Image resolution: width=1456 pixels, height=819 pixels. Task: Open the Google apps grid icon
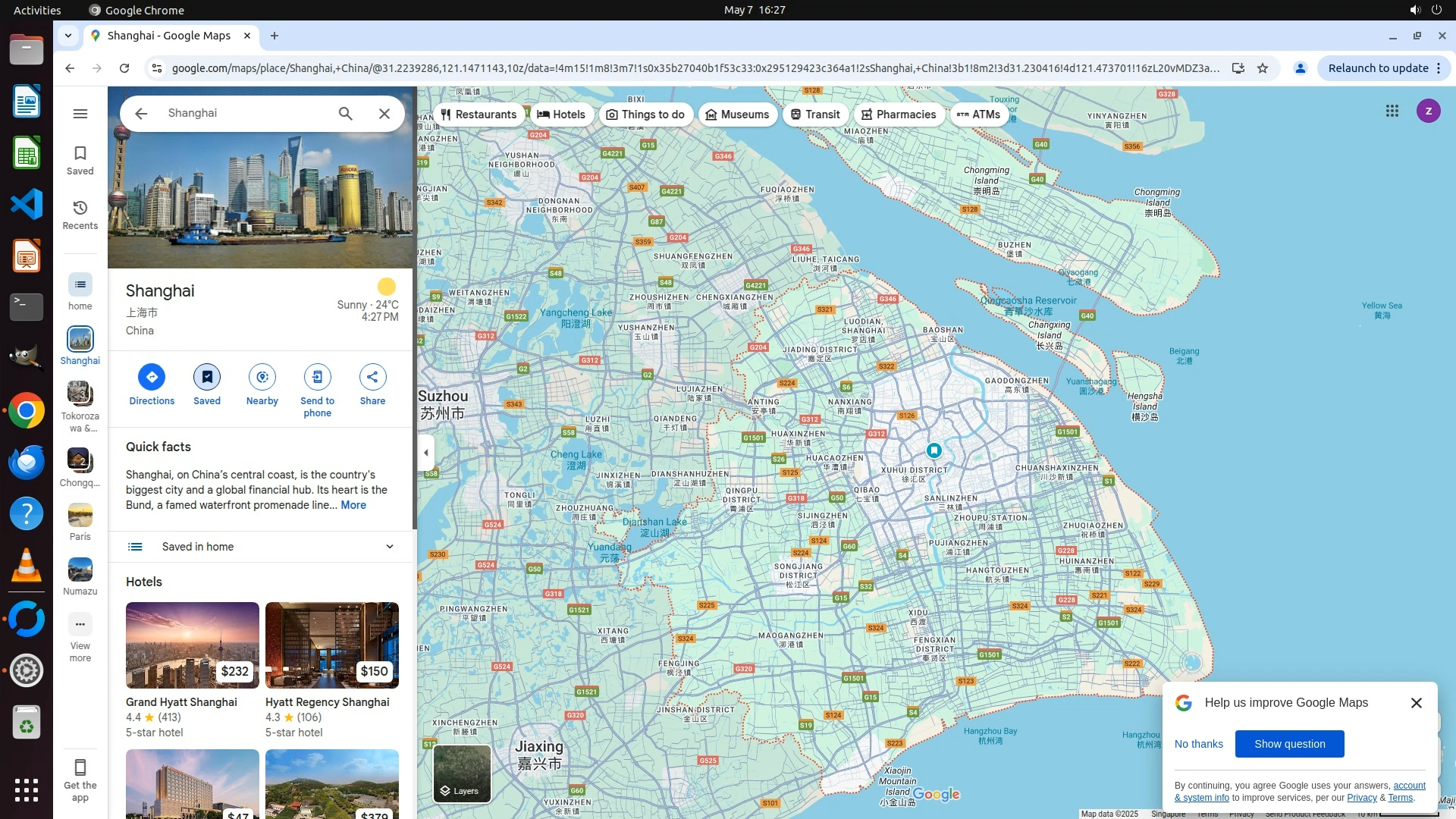click(1392, 111)
